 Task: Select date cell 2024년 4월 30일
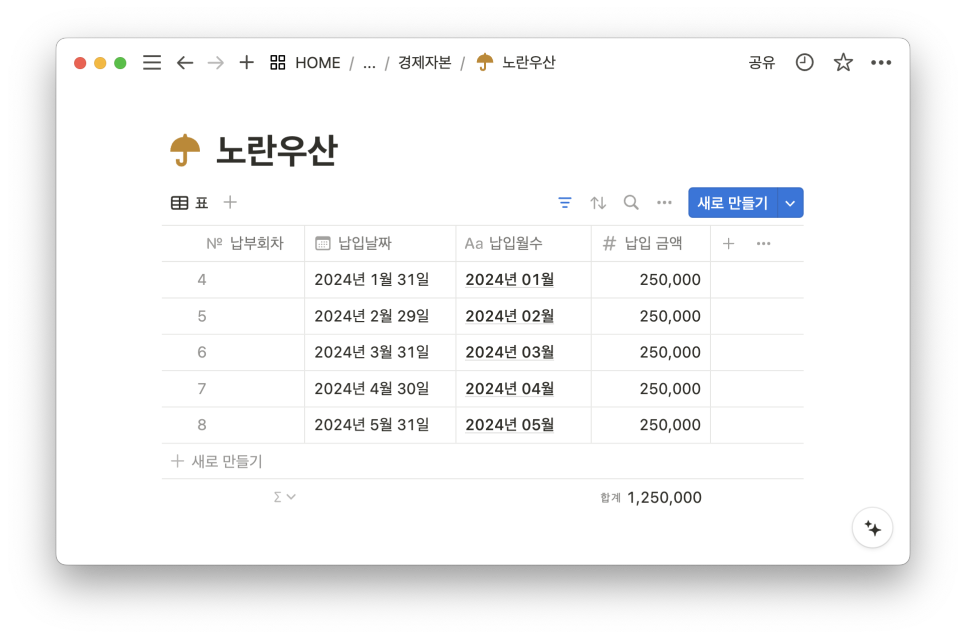click(380, 389)
